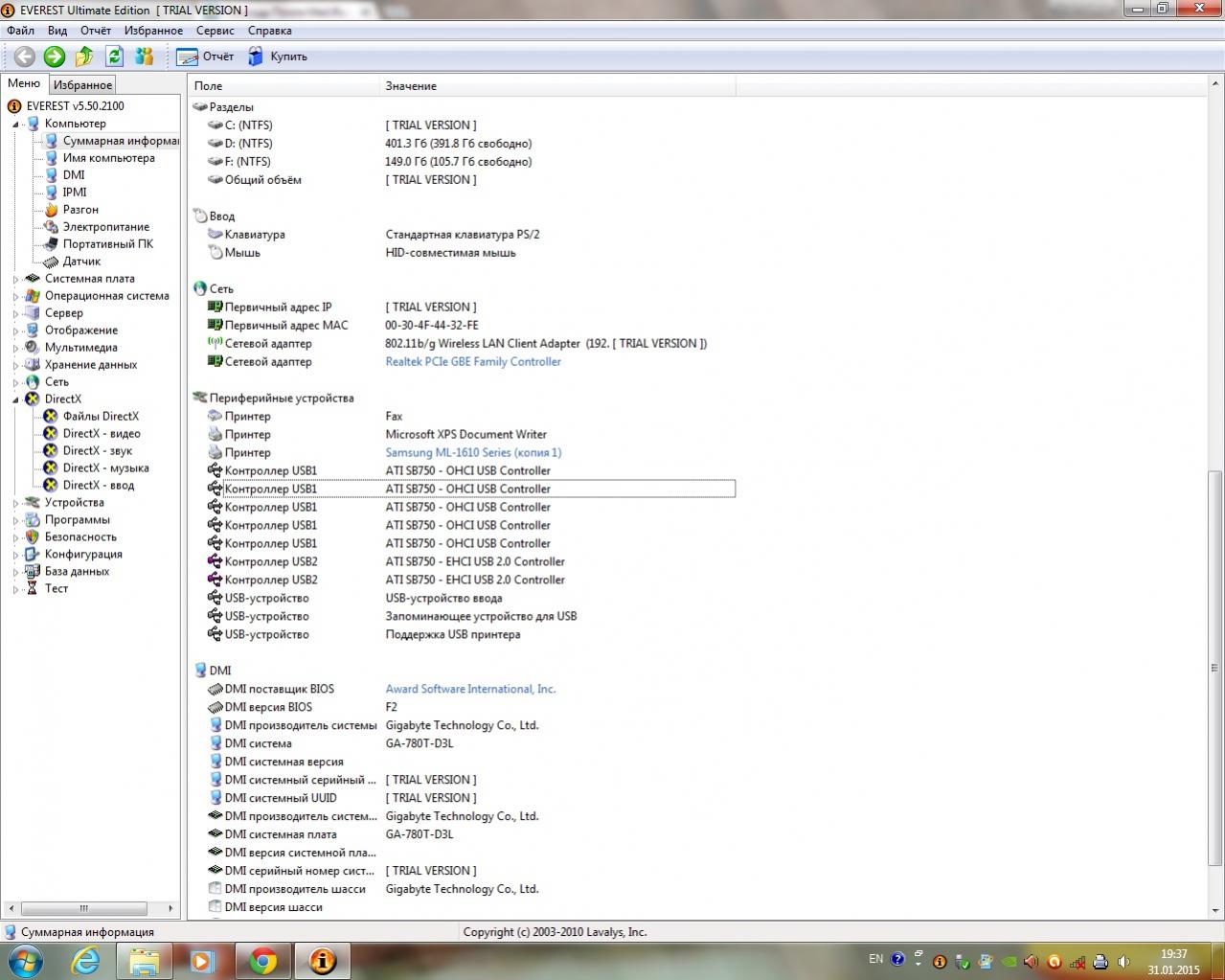
Task: Click the EN language indicator in tray
Action: [x=875, y=959]
